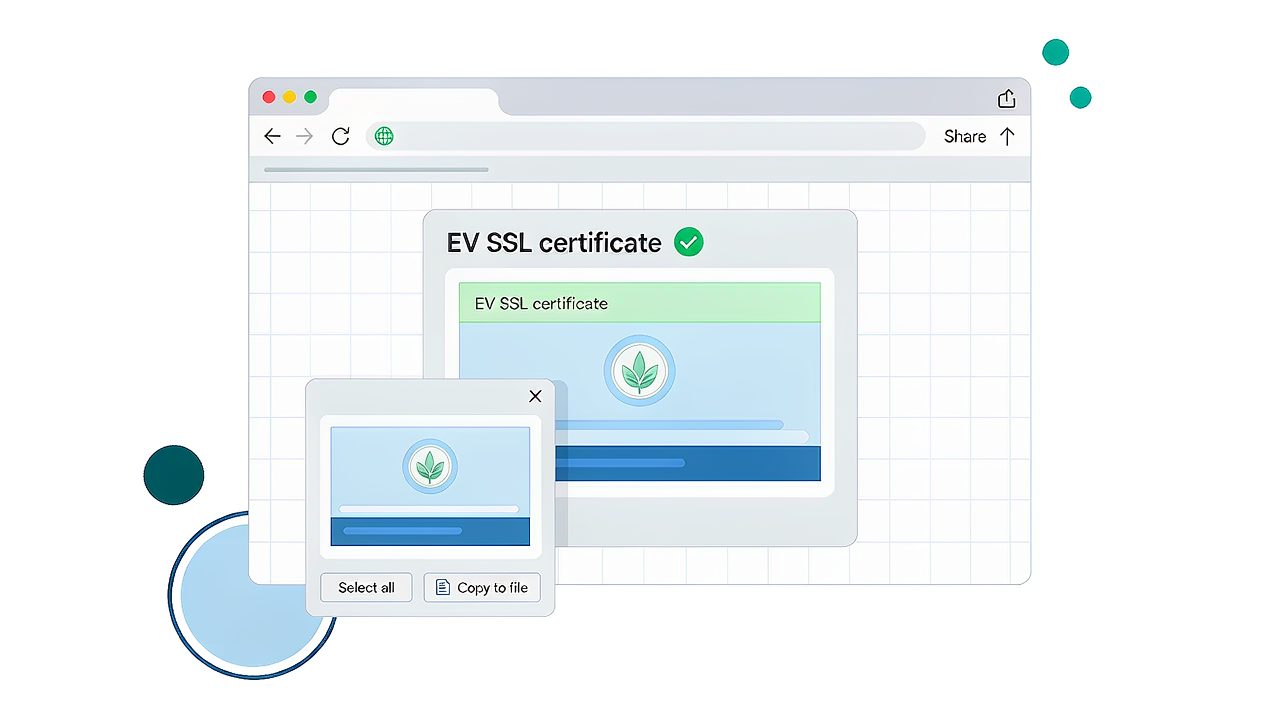1280x720 pixels.
Task: Click the document icon on Copy to file
Action: click(443, 587)
